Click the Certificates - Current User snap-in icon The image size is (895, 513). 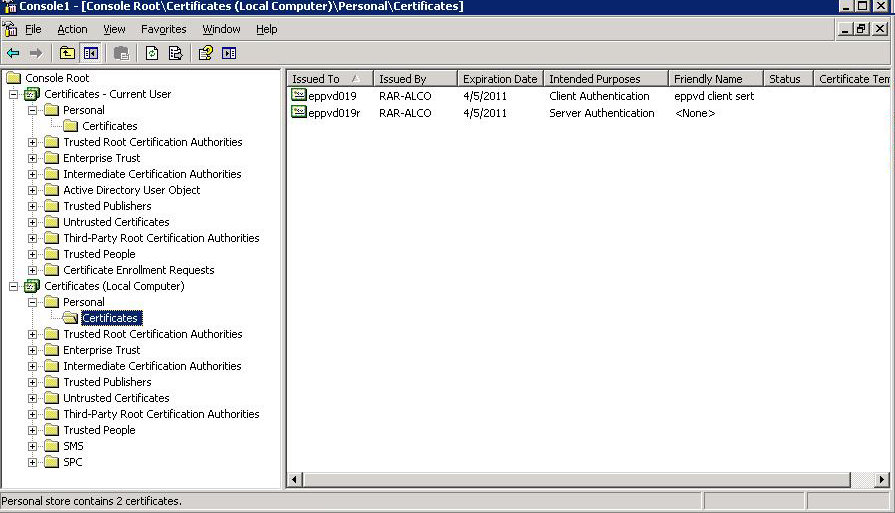(32, 94)
